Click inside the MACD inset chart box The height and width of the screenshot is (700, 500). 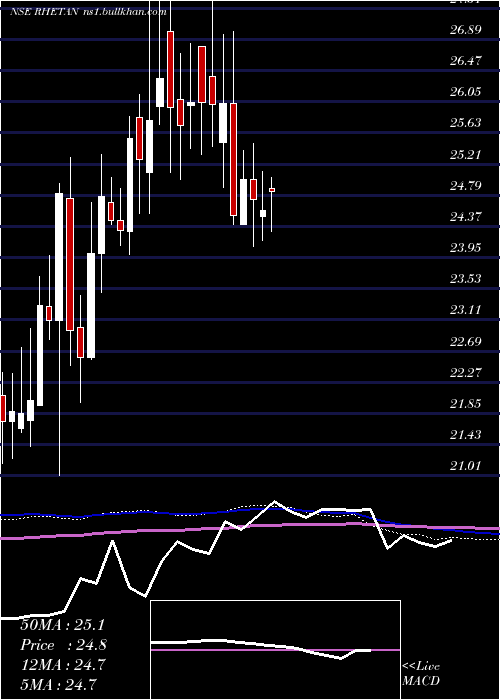tap(275, 650)
